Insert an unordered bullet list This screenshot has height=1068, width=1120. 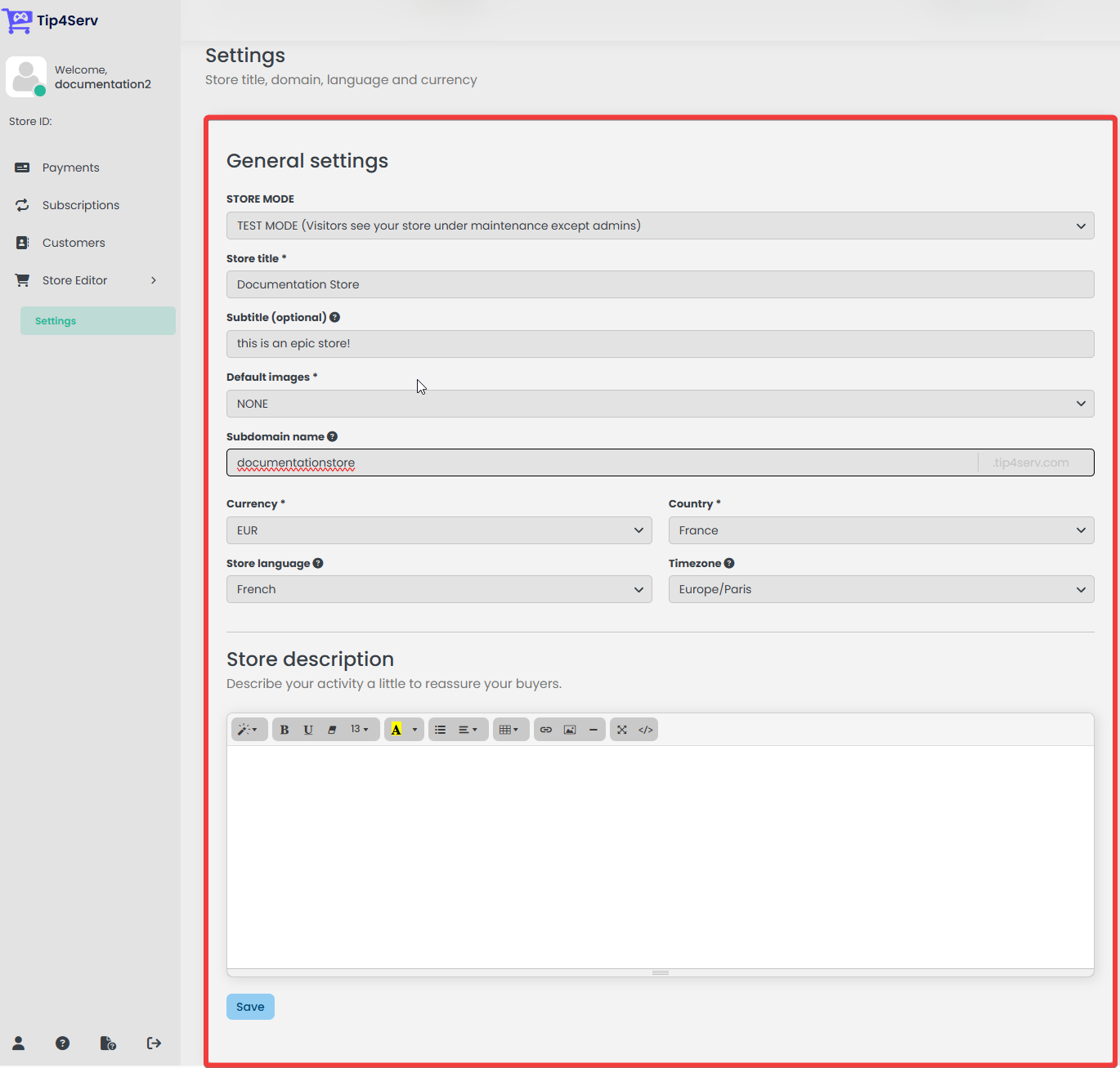(441, 730)
